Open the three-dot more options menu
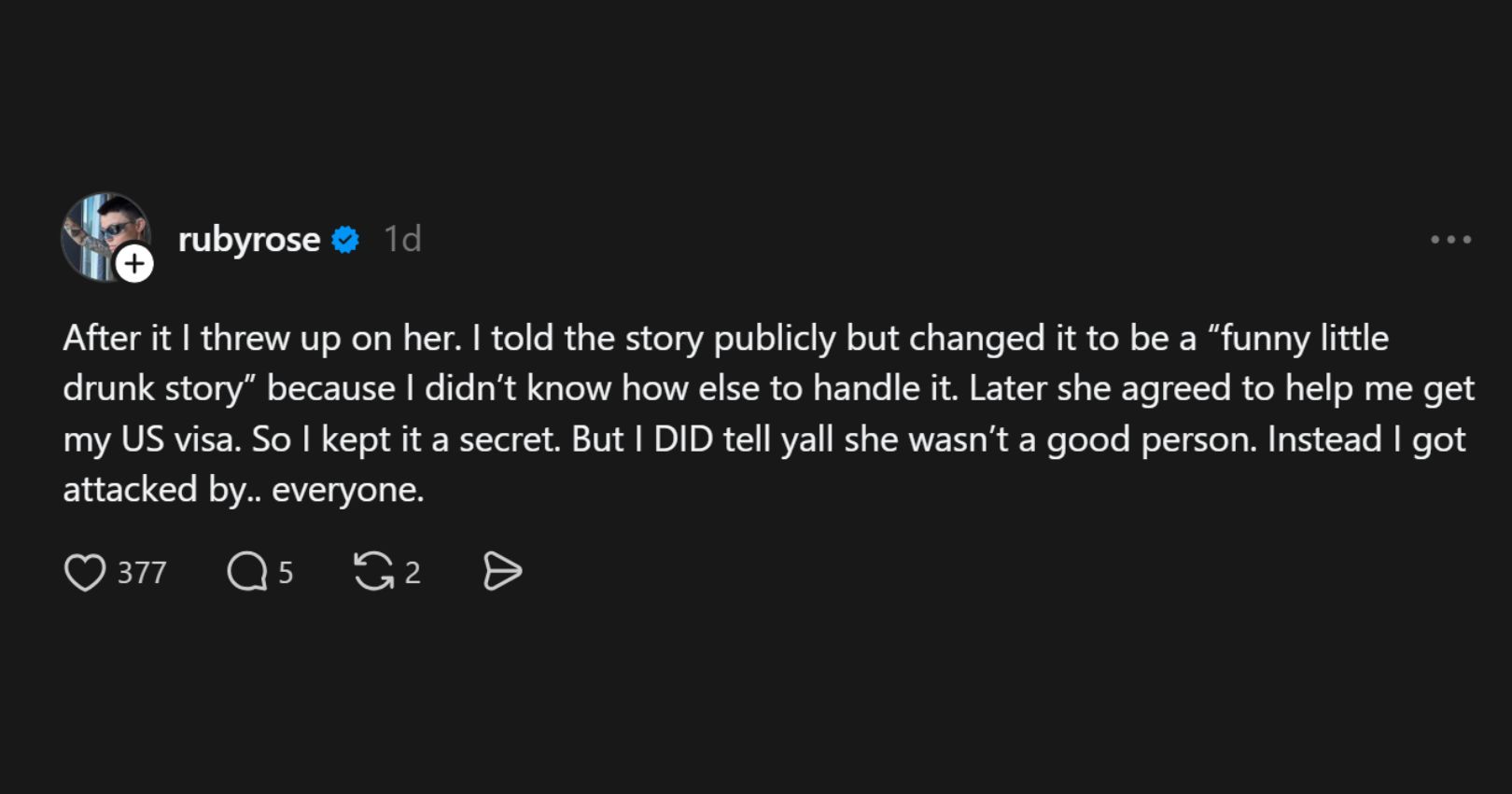Screen dimensions: 1512x794 tap(1450, 240)
